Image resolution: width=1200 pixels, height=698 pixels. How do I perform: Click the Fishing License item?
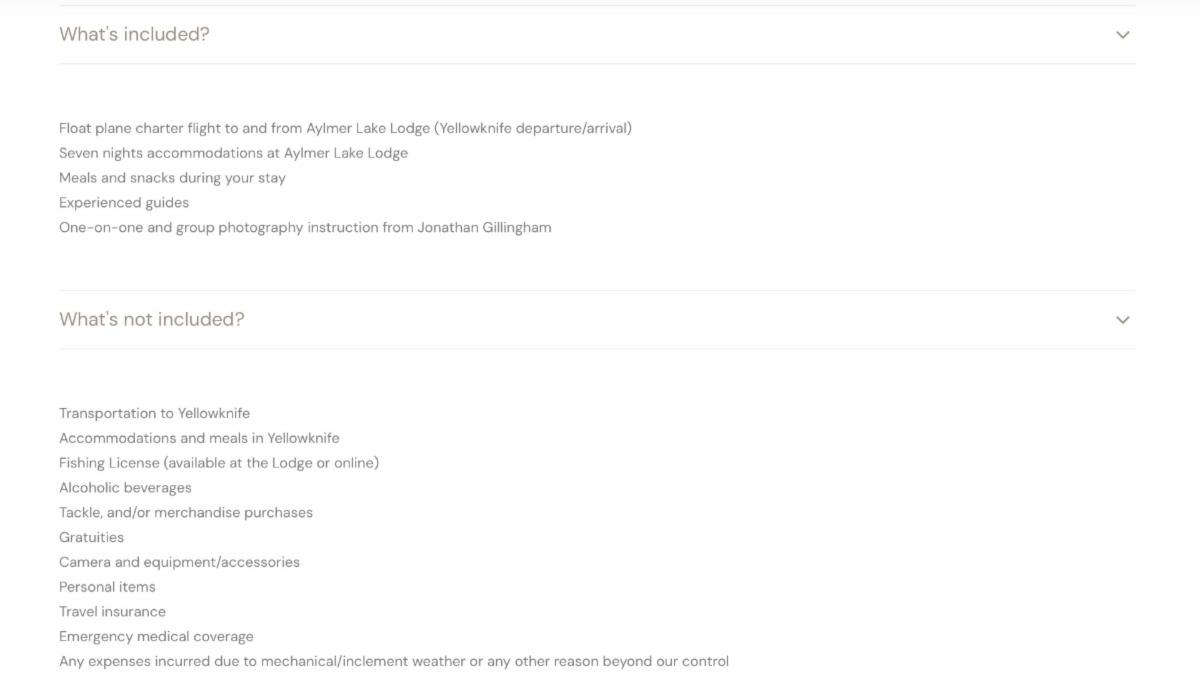pos(219,463)
